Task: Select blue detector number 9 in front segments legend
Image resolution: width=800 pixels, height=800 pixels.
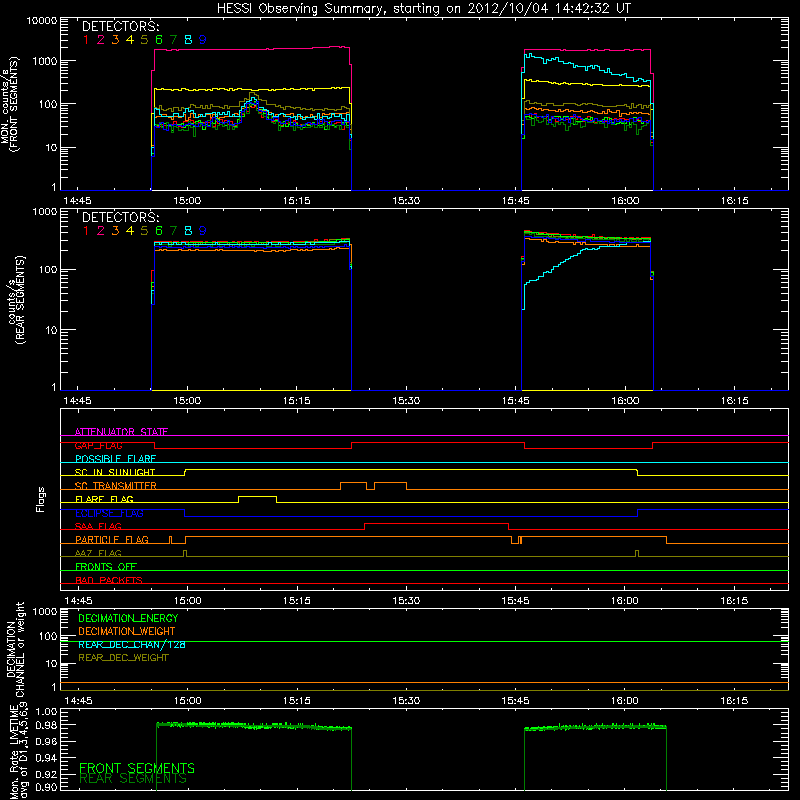Action: coord(203,40)
